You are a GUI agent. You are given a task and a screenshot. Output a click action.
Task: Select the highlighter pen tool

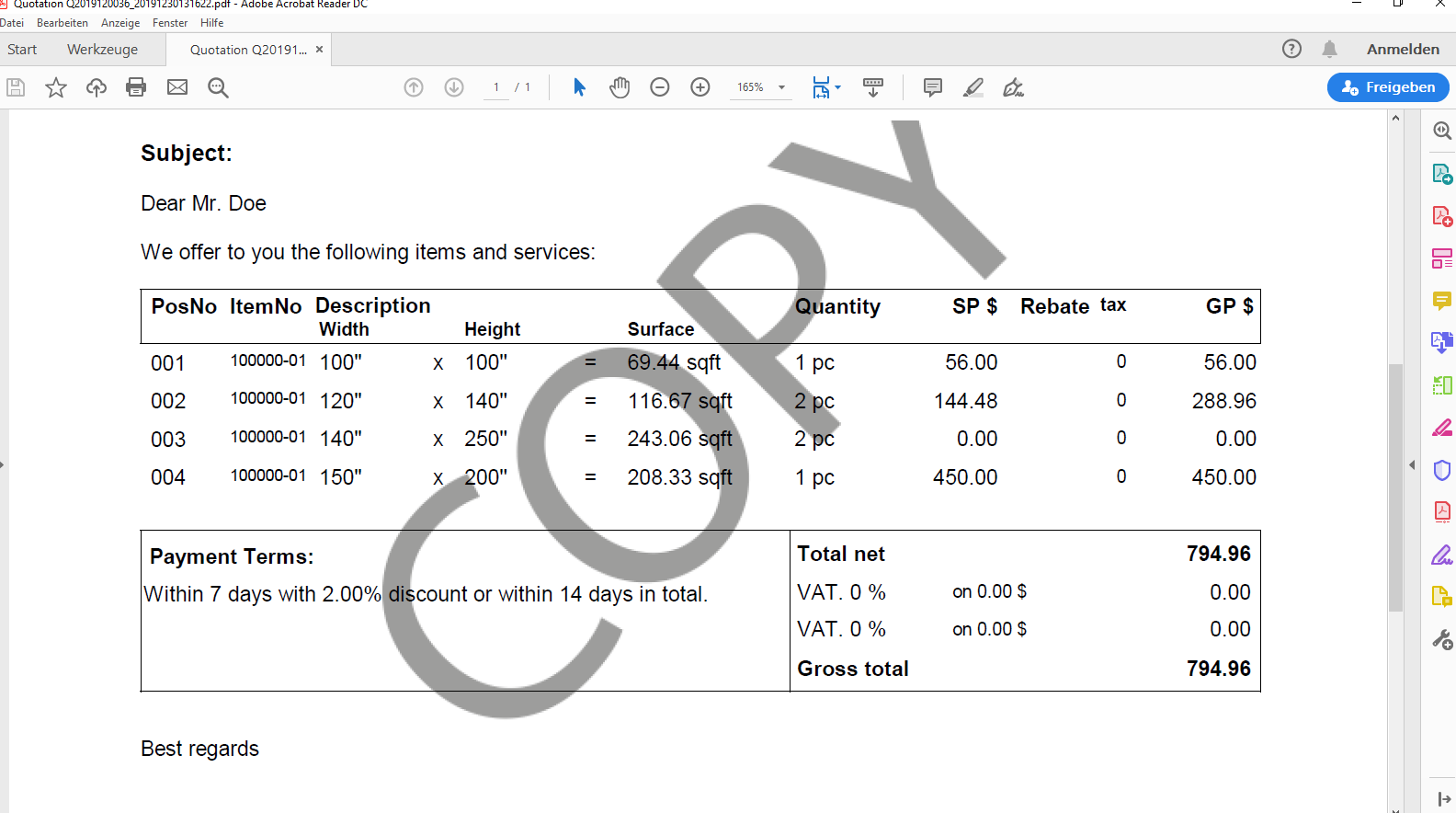tap(973, 87)
